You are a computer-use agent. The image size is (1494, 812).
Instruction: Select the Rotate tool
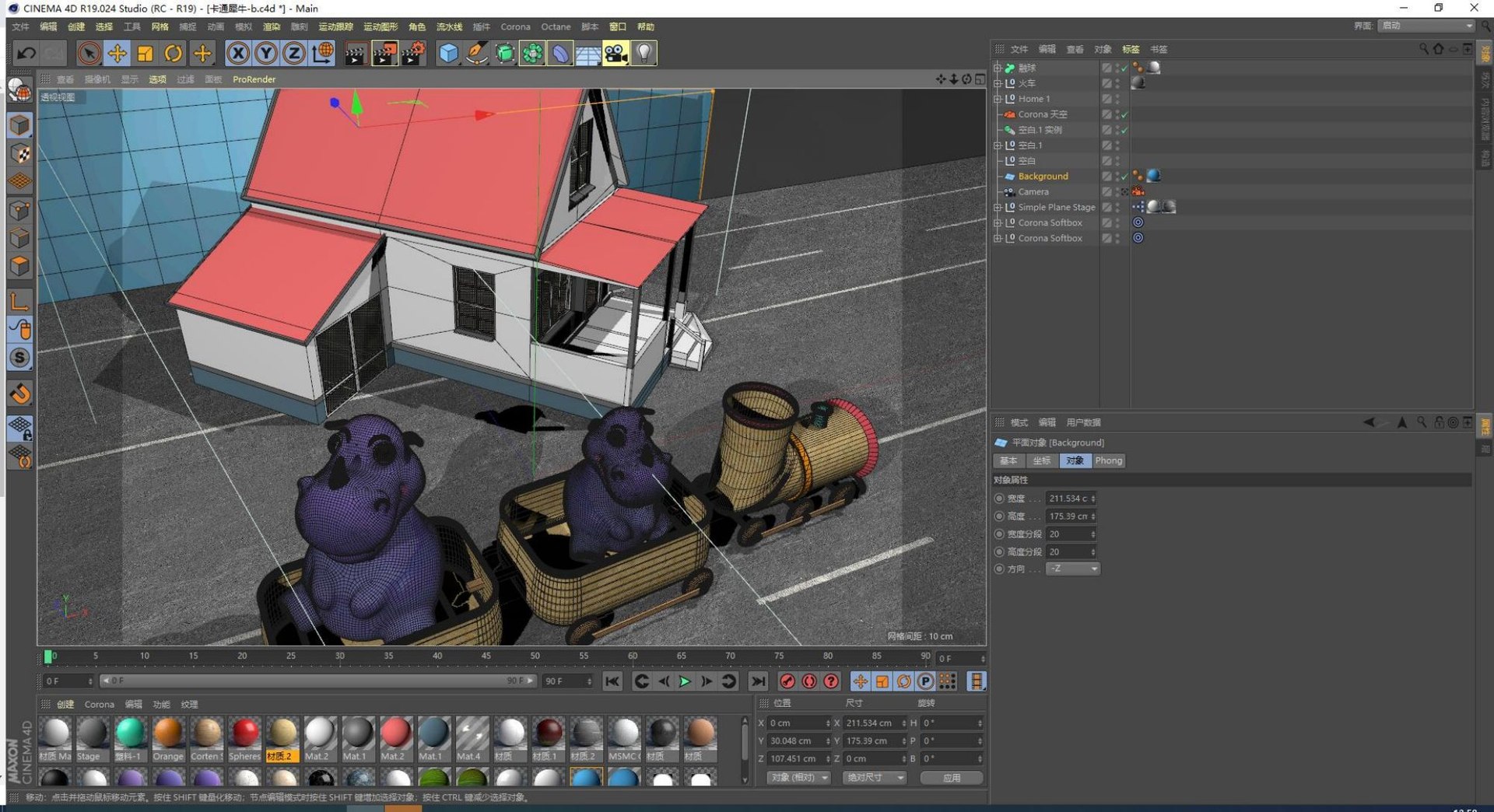point(173,53)
